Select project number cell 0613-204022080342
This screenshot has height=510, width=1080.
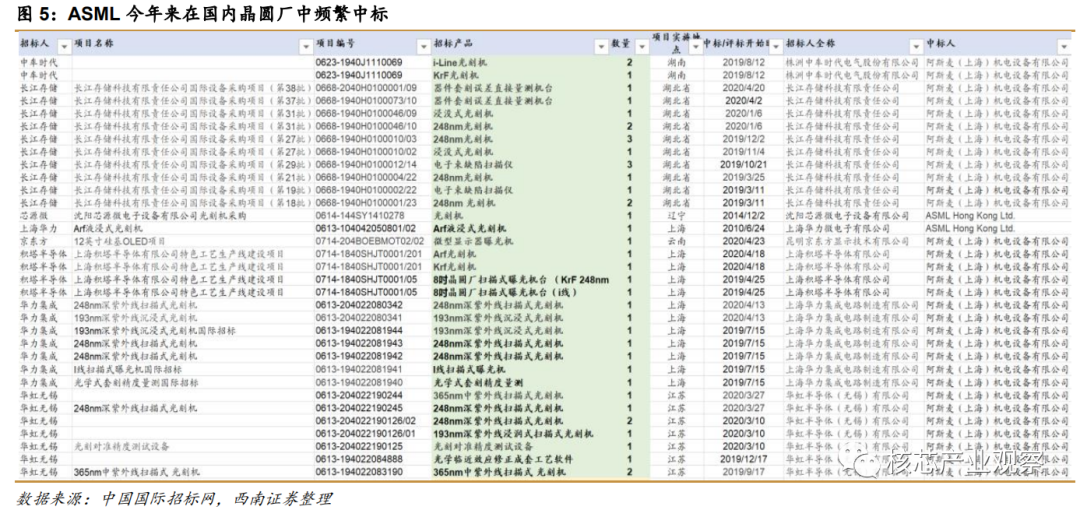click(x=359, y=305)
